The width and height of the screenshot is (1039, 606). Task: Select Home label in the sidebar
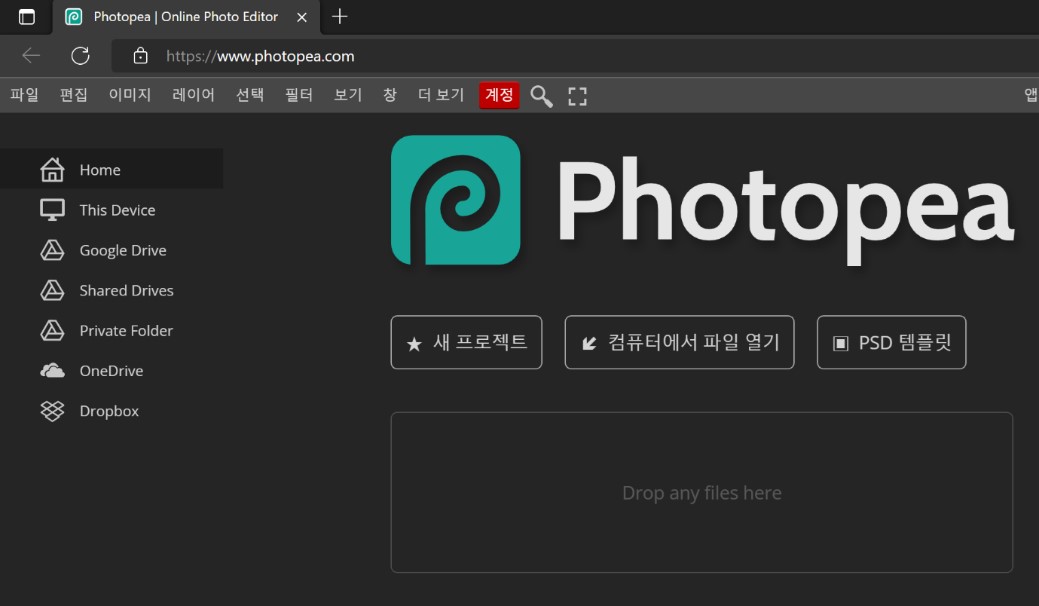tap(100, 170)
